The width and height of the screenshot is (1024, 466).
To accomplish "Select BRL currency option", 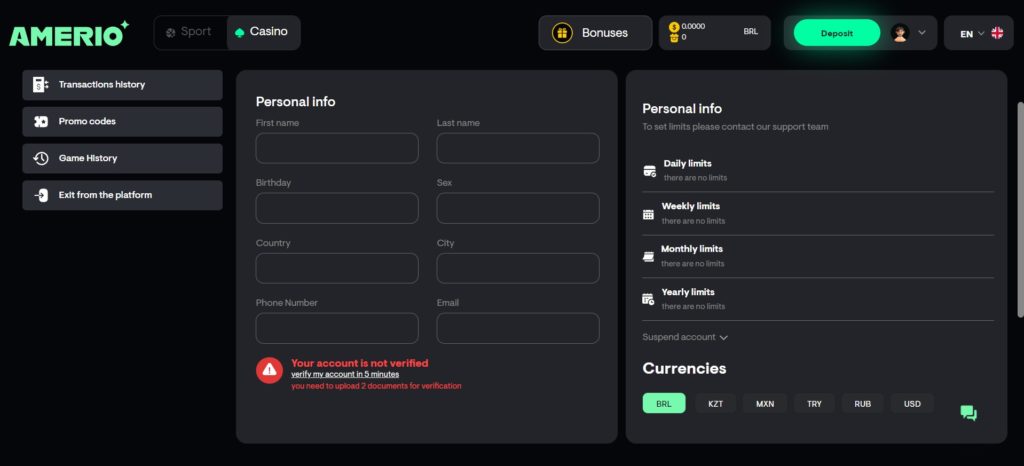I will (664, 403).
